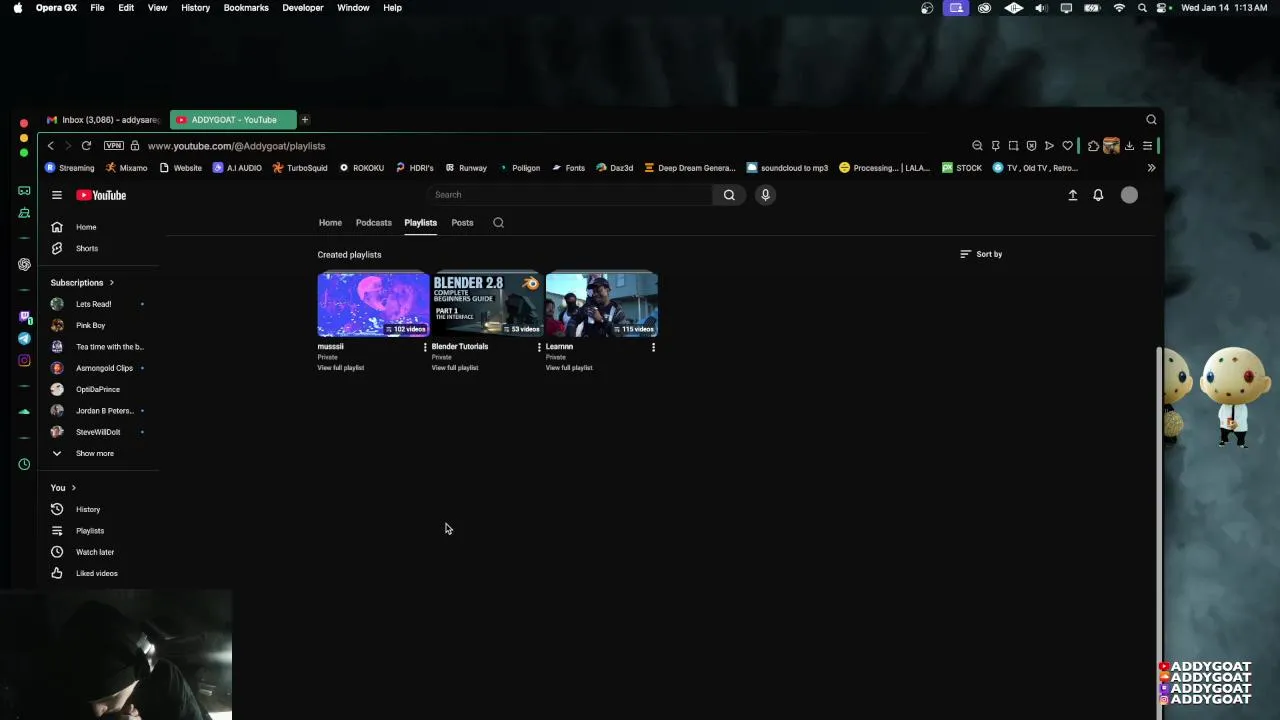The image size is (1280, 720).
Task: Start voice search with microphone icon
Action: pos(765,195)
